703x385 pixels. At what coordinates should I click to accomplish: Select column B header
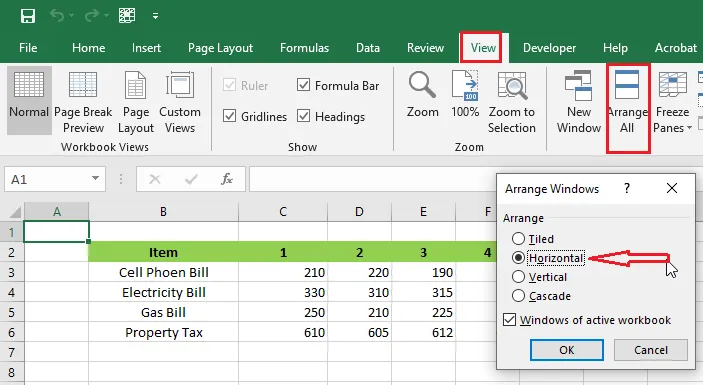pyautogui.click(x=163, y=212)
